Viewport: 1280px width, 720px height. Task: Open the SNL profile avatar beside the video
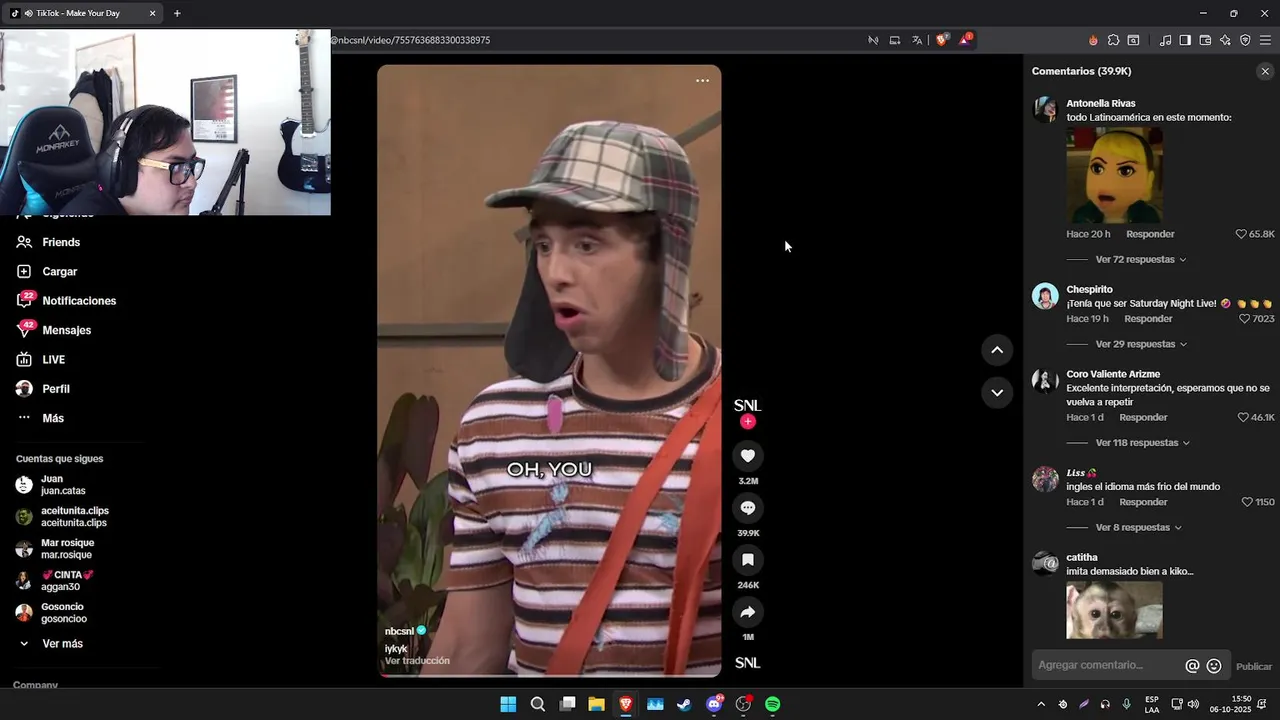(x=747, y=405)
